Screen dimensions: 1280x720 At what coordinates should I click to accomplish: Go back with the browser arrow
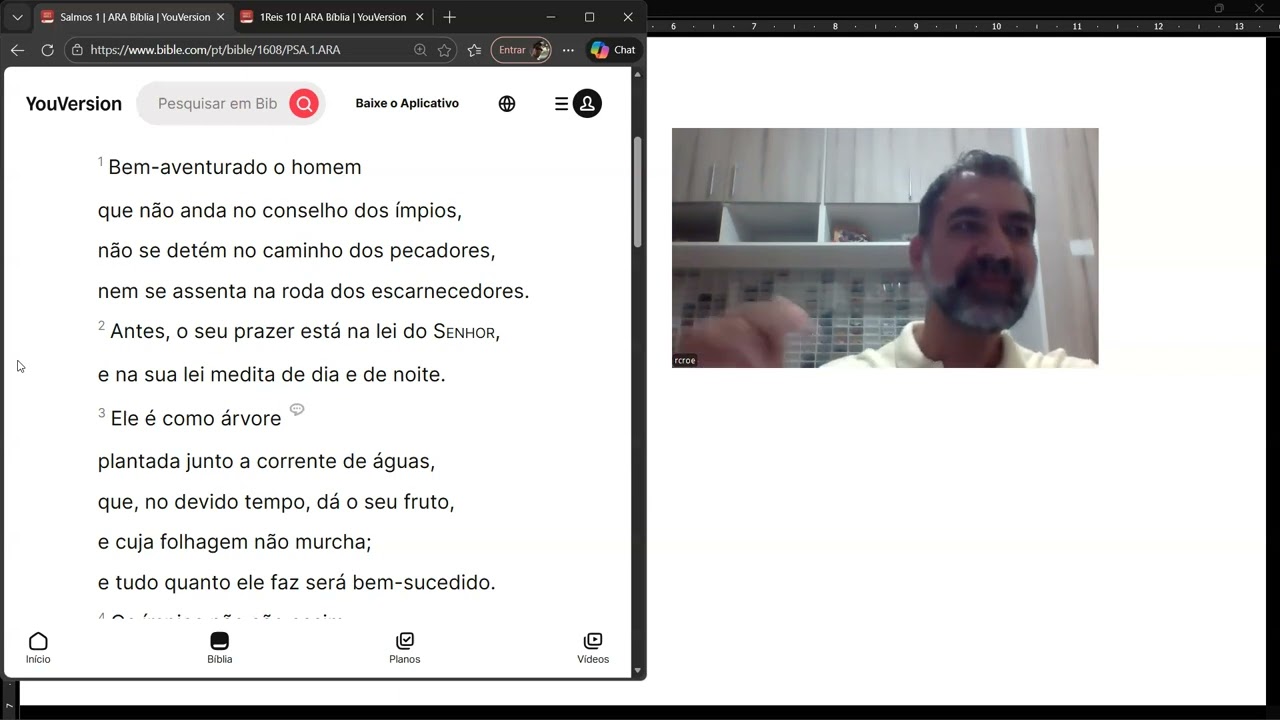click(17, 50)
